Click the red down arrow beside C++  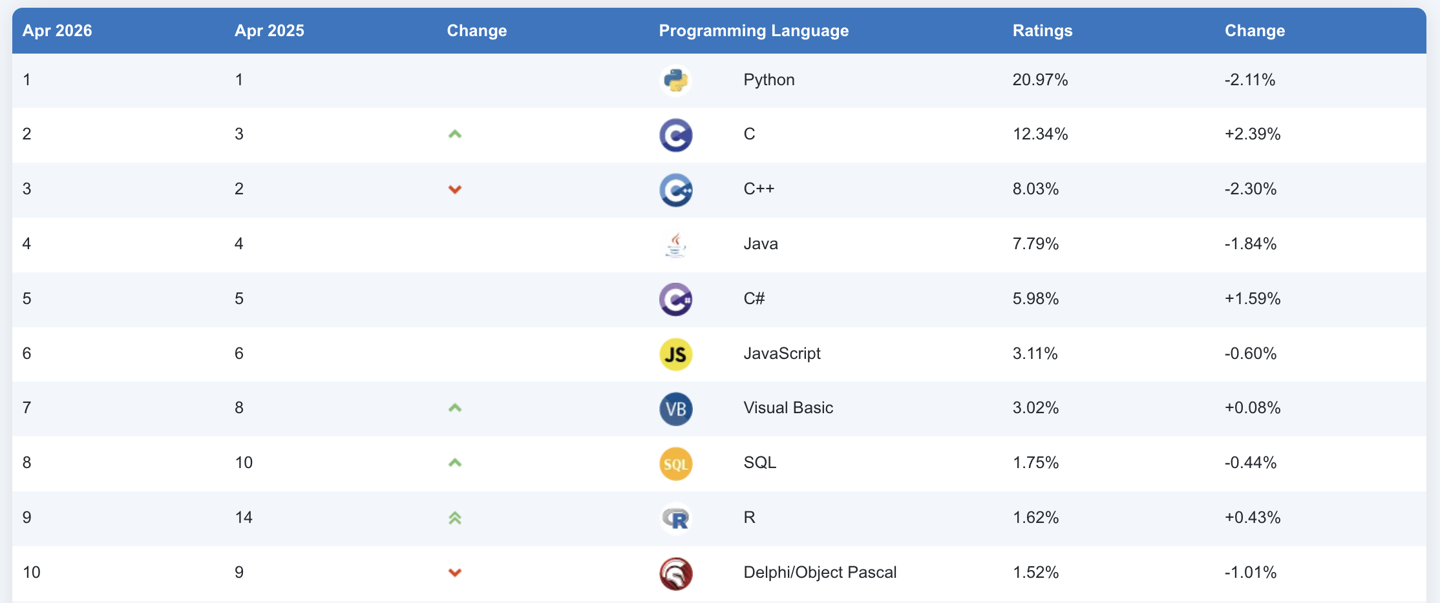coord(455,189)
